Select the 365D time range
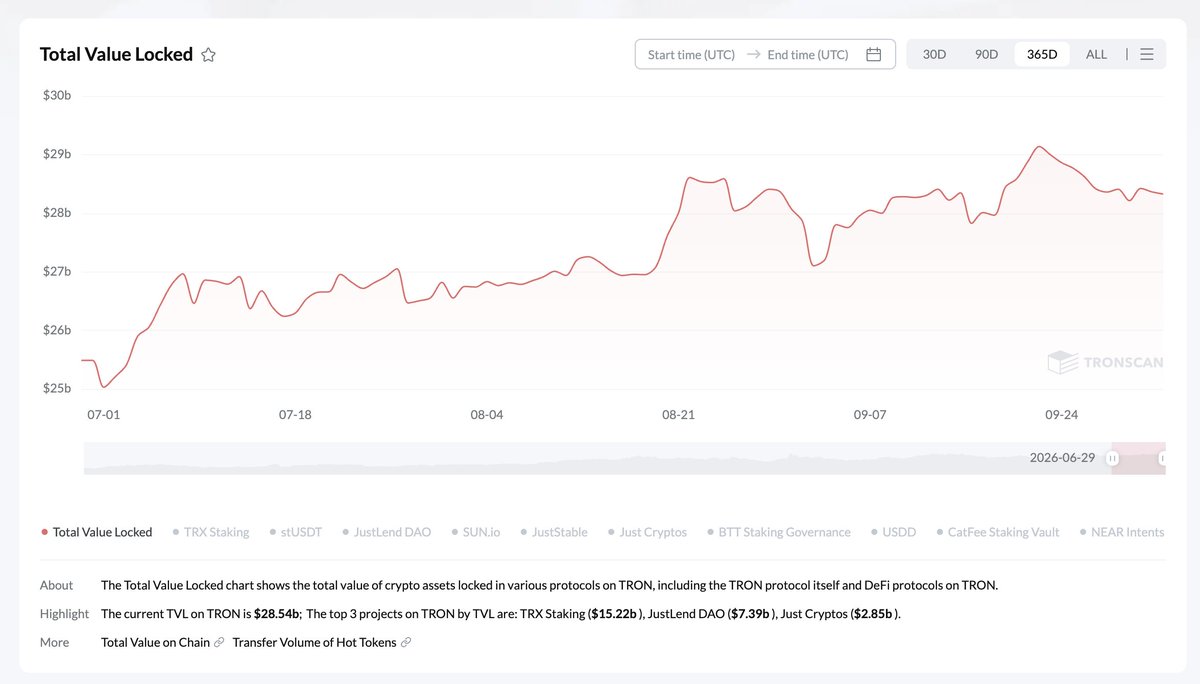Viewport: 1200px width, 684px height. point(1042,54)
